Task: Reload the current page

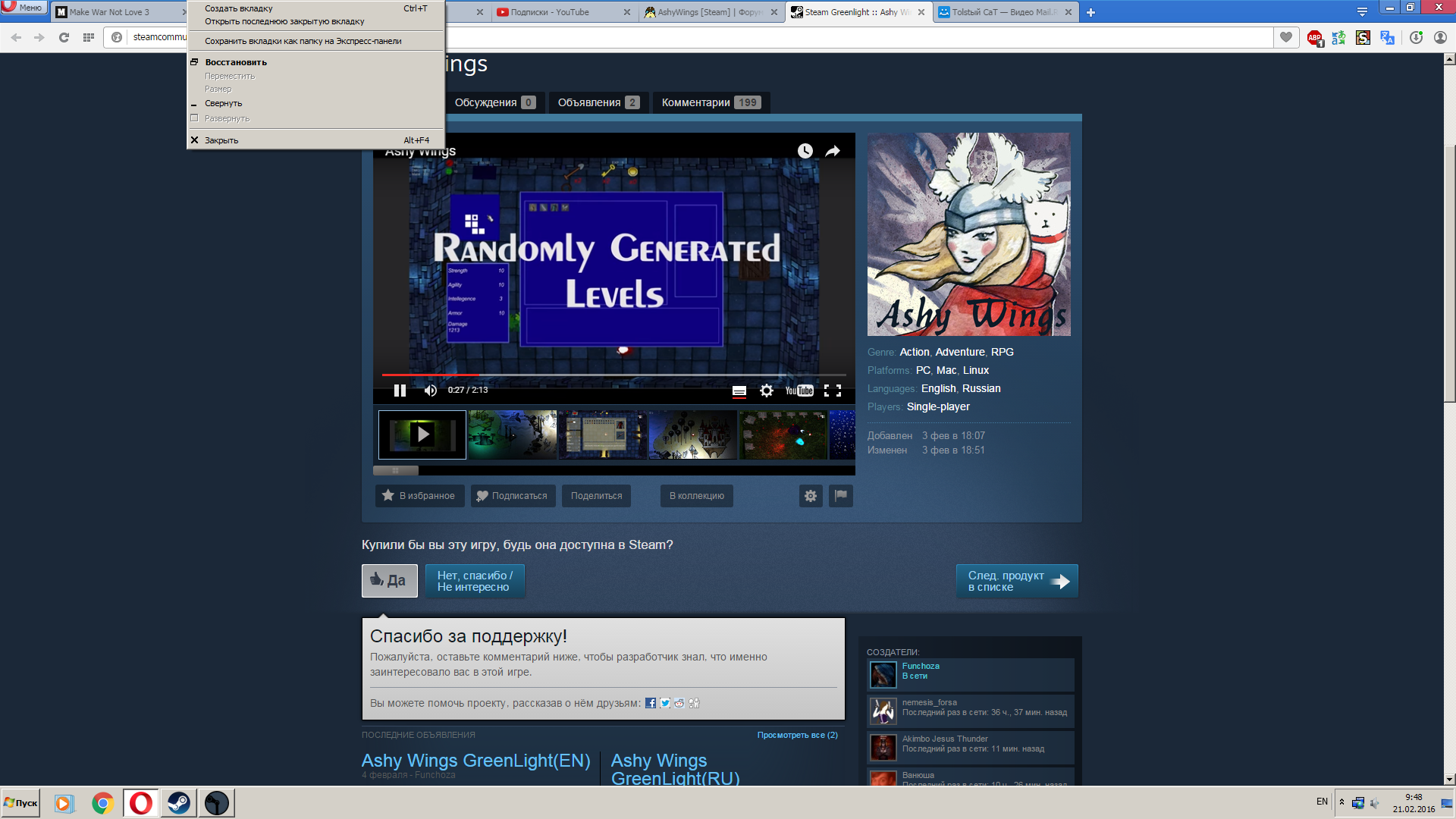Action: click(64, 37)
